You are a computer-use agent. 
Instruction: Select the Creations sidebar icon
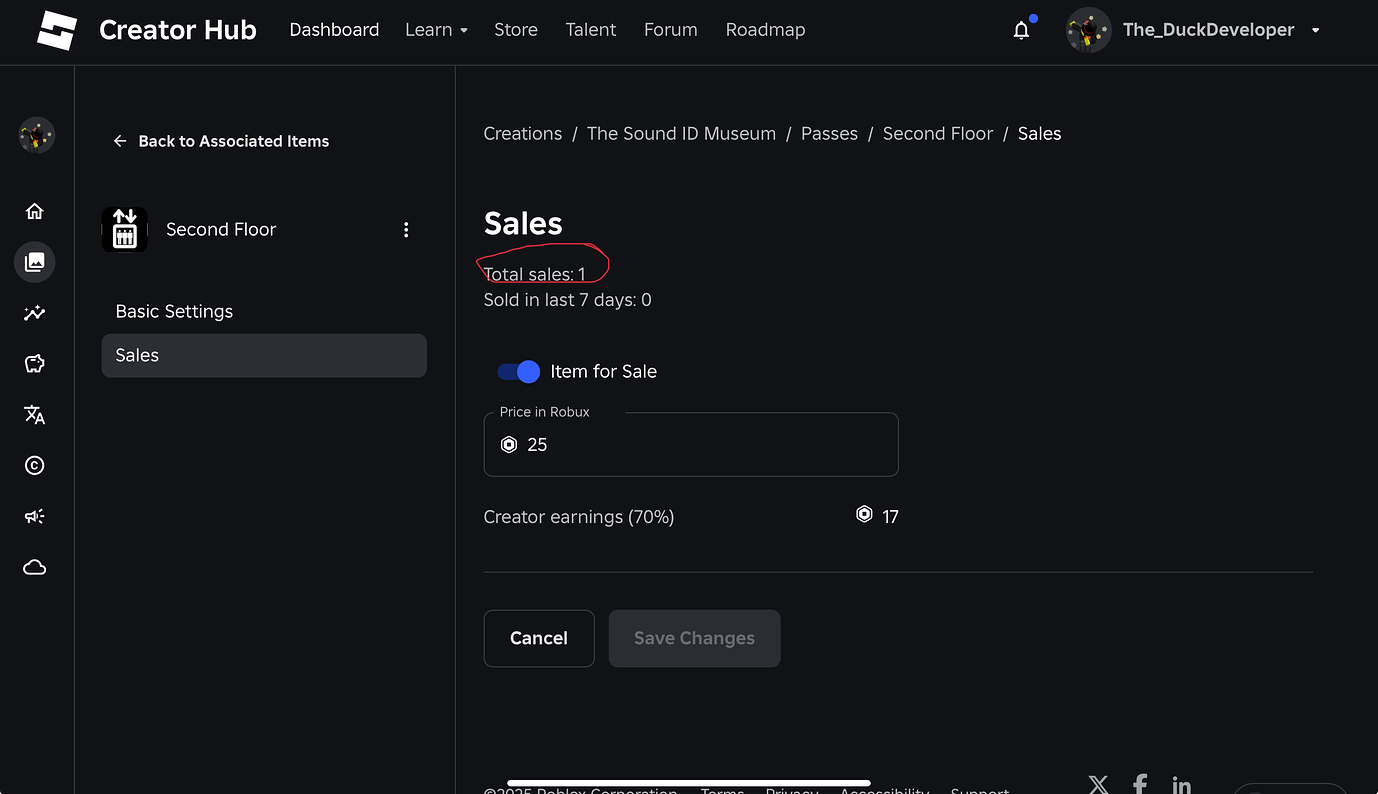pos(34,262)
